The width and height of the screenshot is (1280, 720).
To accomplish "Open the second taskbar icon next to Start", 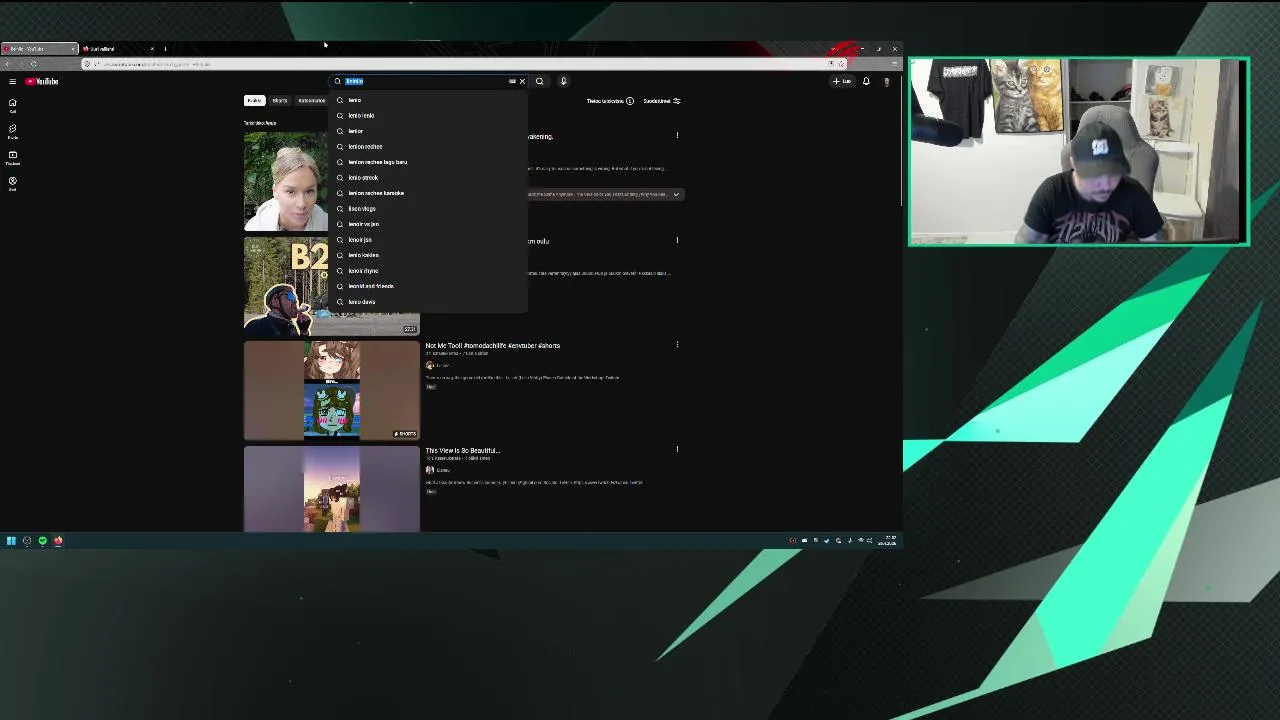I will click(27, 541).
